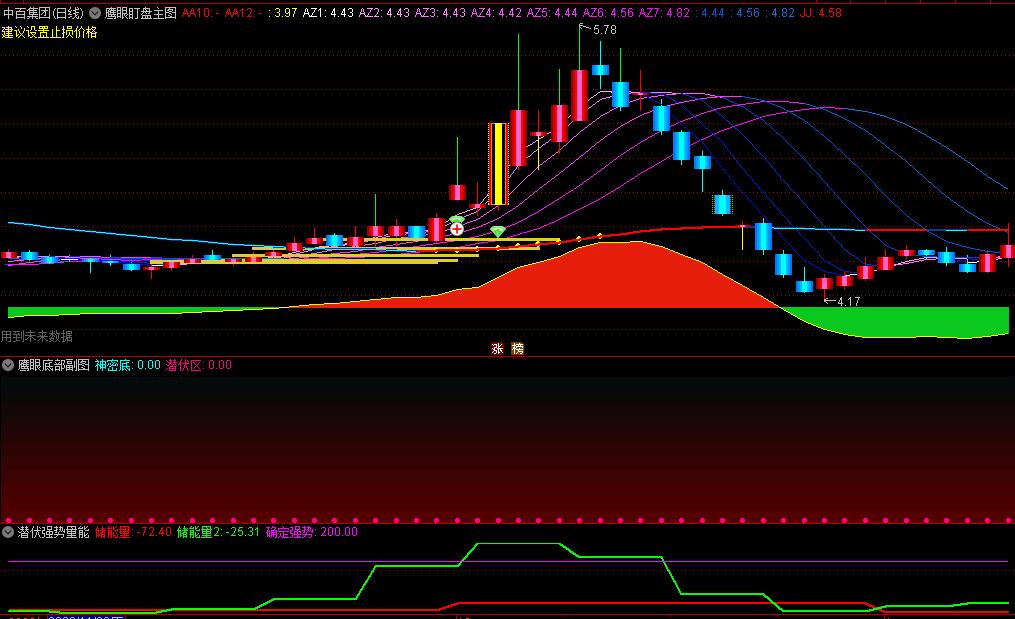Click the AZ1: 4.43 value
This screenshot has height=619, width=1015.
328,13
